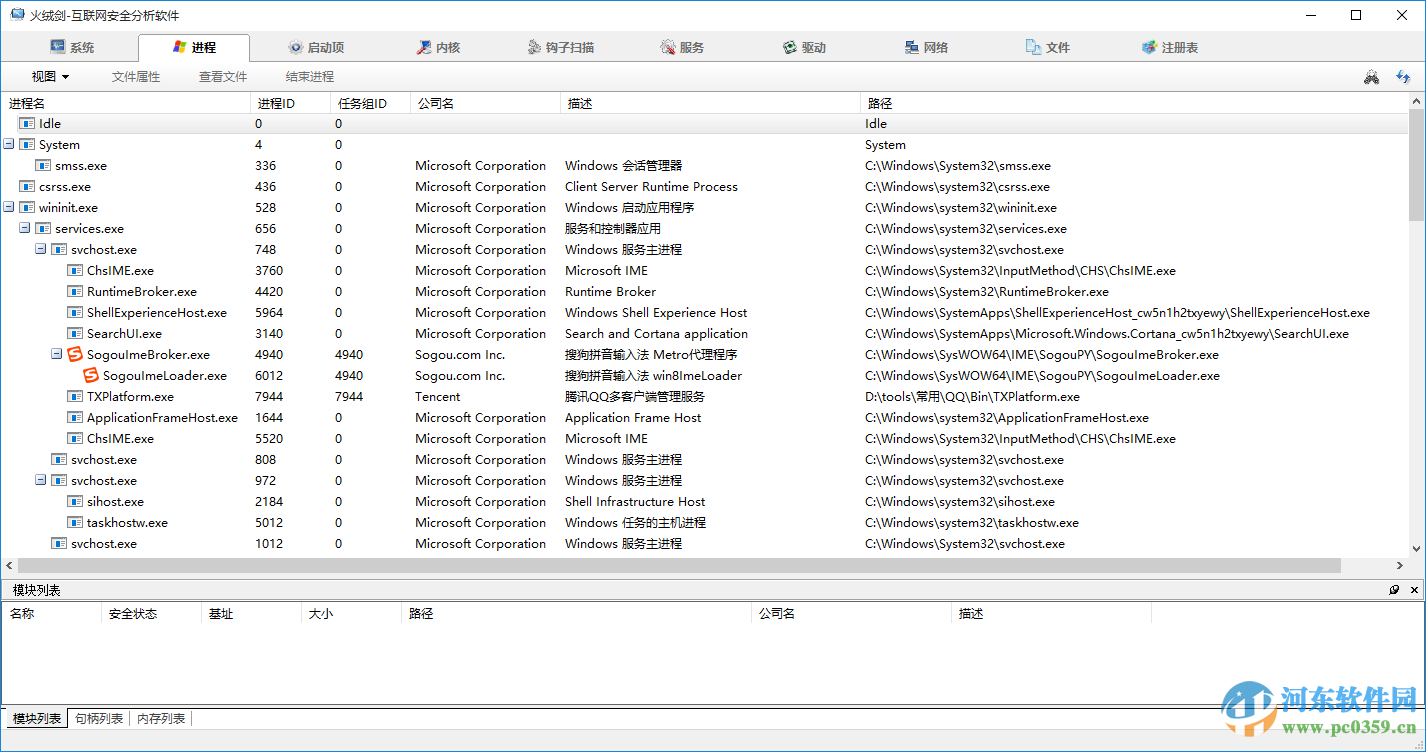Click the icon of taskhostw.exe
Image resolution: width=1426 pixels, height=752 pixels.
pos(75,523)
